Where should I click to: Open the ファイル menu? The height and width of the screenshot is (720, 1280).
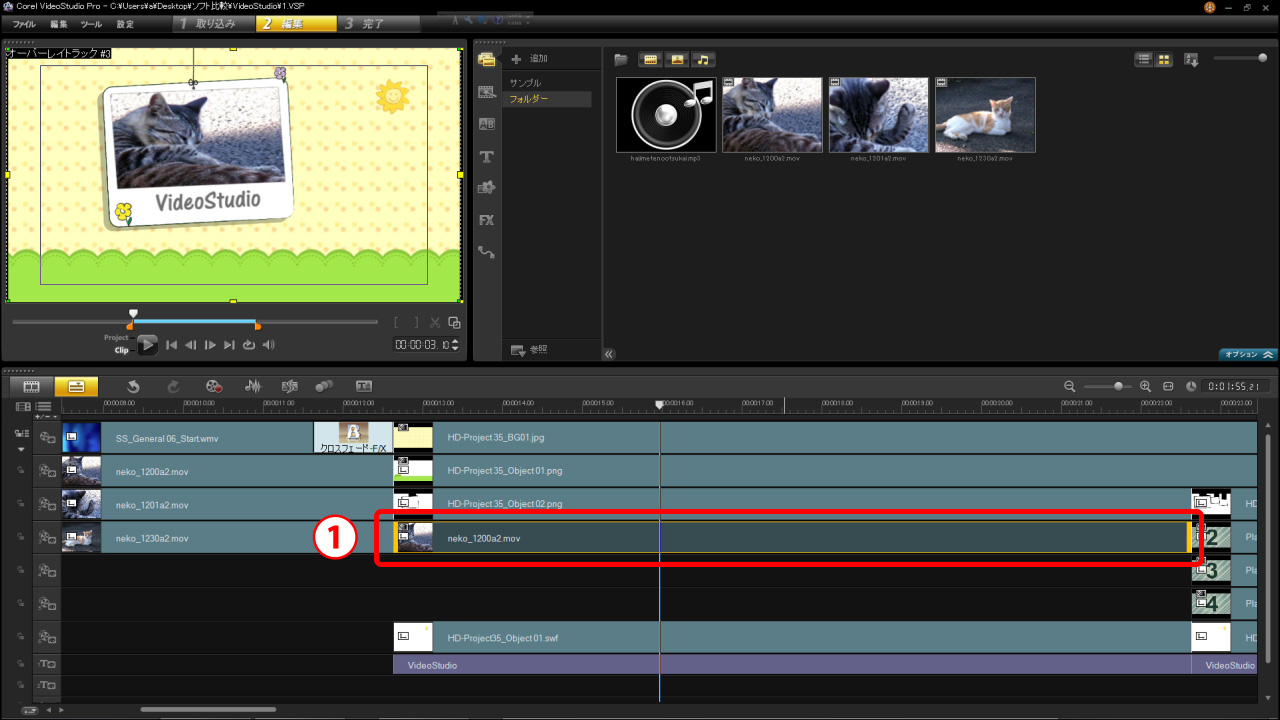[24, 23]
